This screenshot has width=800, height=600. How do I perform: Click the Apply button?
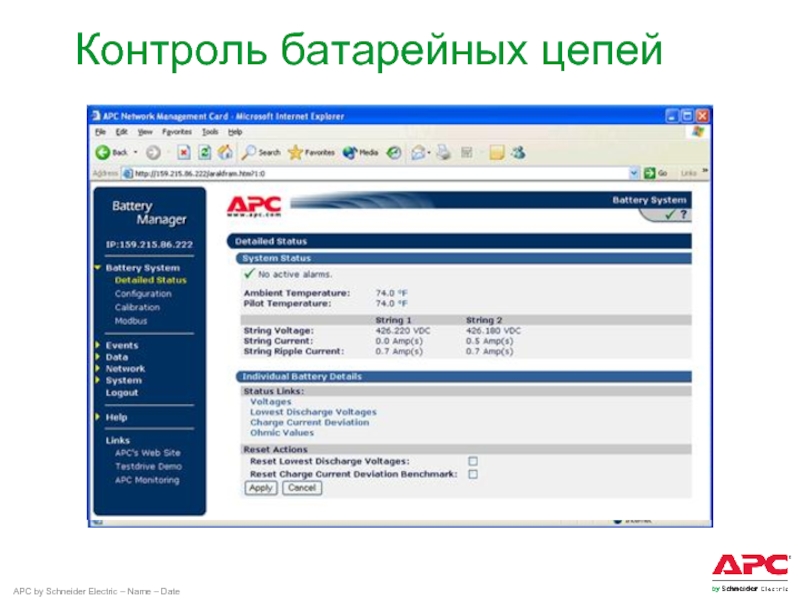pyautogui.click(x=261, y=488)
